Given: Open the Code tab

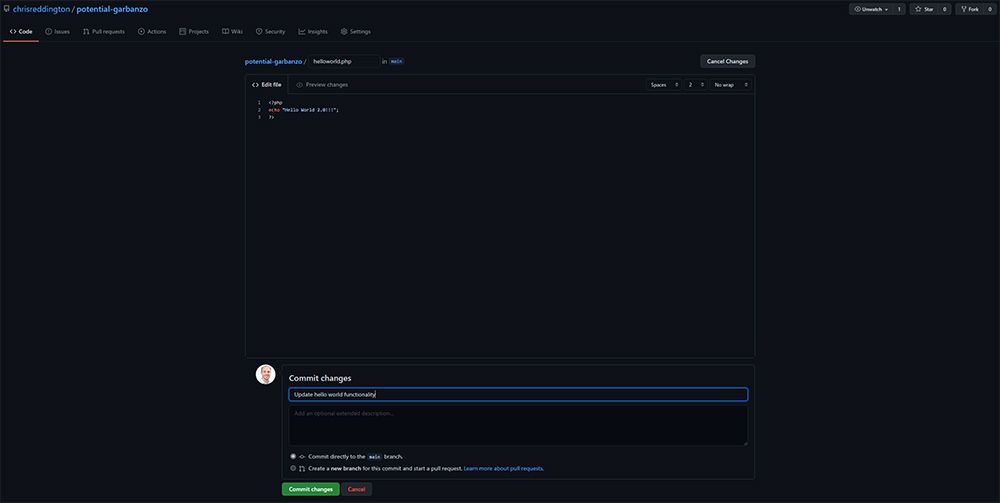Looking at the screenshot, I should pos(21,31).
